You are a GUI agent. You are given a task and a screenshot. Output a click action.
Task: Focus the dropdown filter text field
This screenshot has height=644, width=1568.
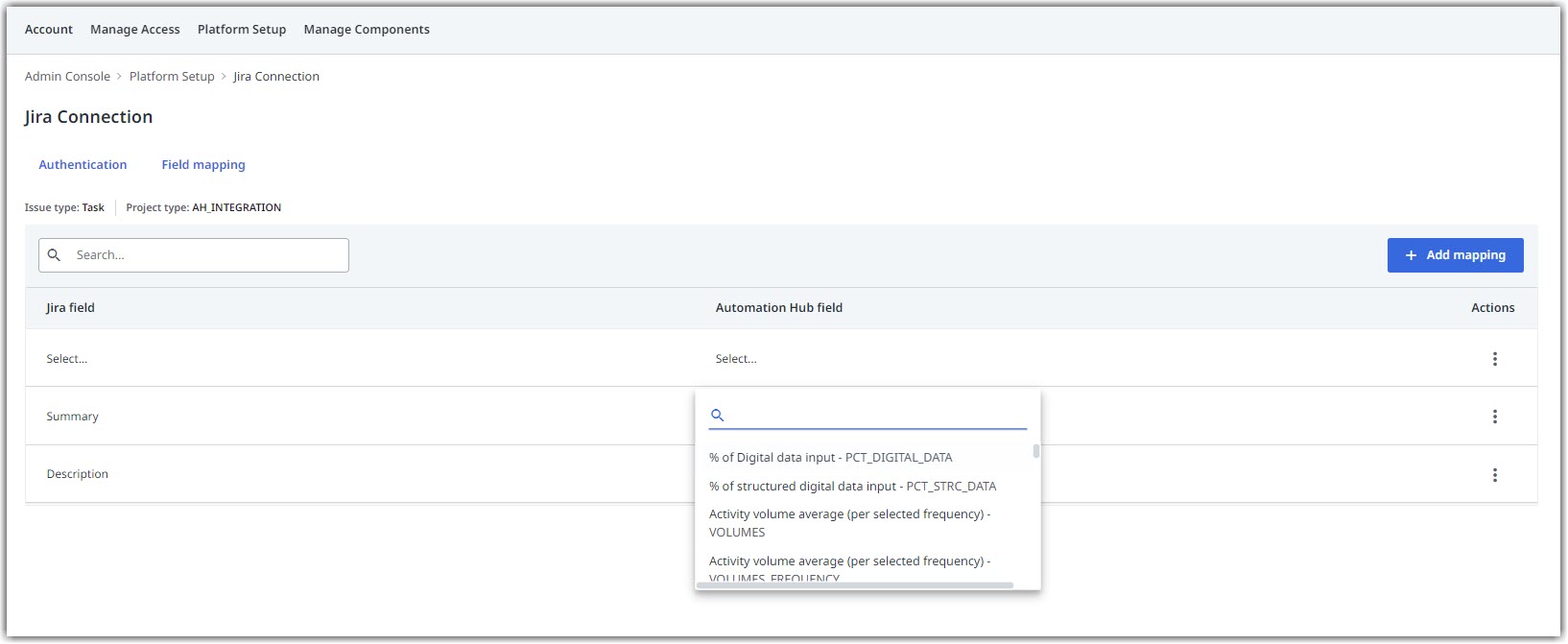coord(878,416)
